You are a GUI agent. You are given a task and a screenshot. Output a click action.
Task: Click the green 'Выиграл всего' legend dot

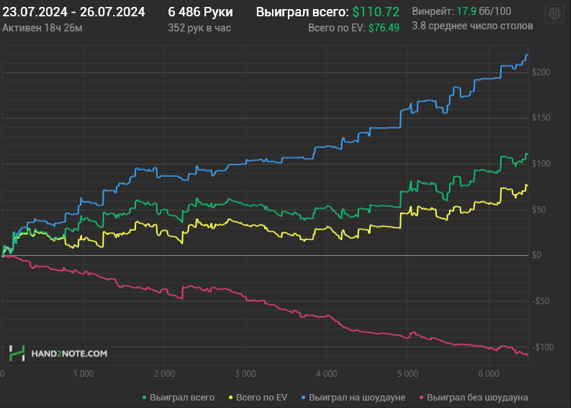tap(144, 397)
